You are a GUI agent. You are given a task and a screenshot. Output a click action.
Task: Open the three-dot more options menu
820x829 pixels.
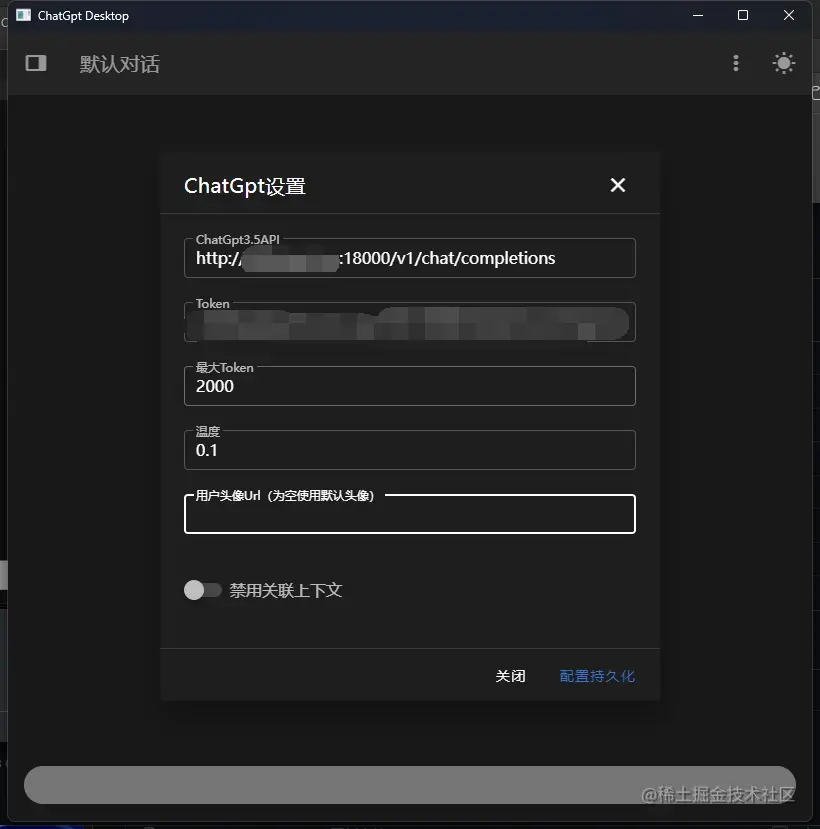(736, 63)
